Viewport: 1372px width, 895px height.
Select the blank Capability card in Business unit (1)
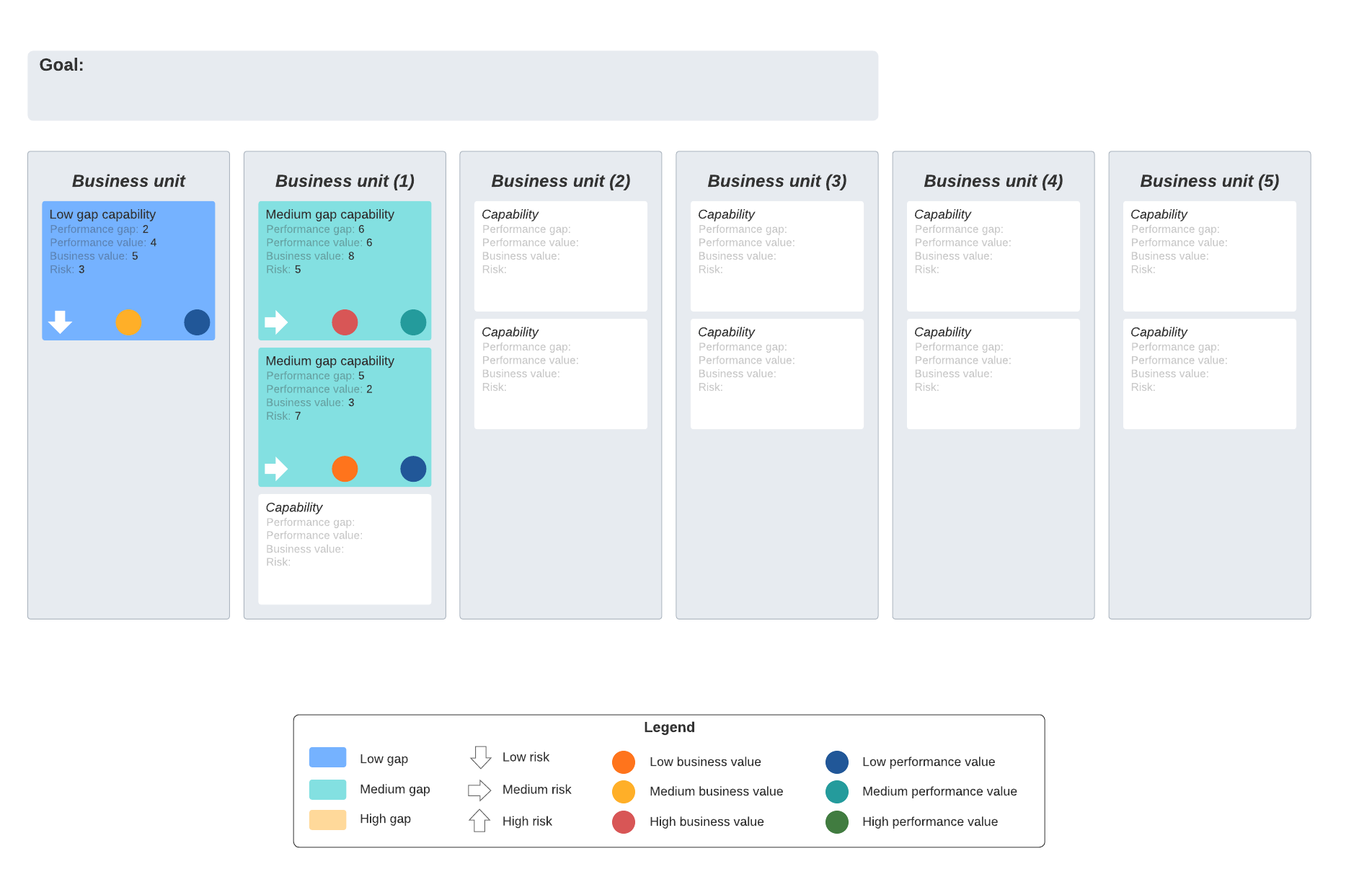click(x=345, y=549)
